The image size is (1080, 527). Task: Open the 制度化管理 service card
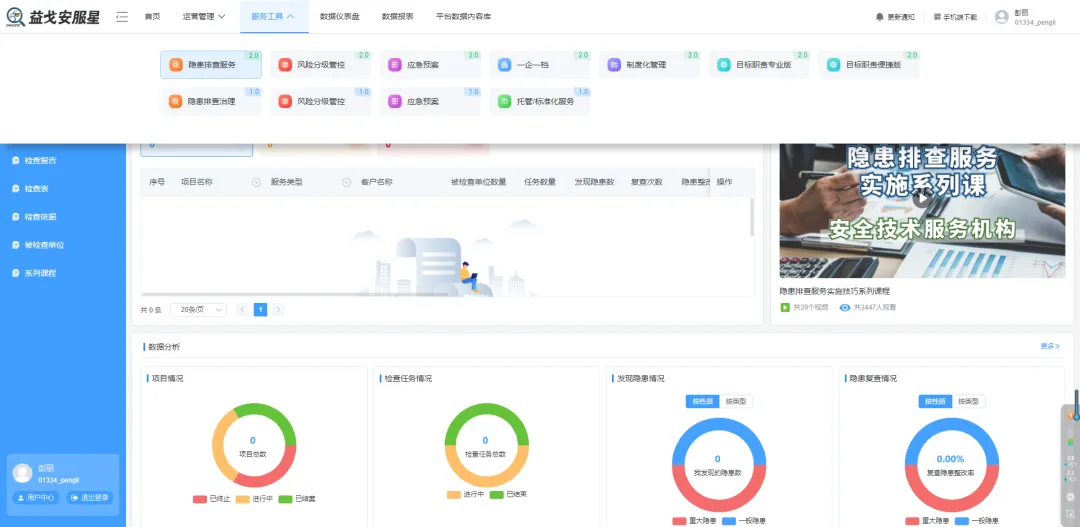(x=650, y=65)
